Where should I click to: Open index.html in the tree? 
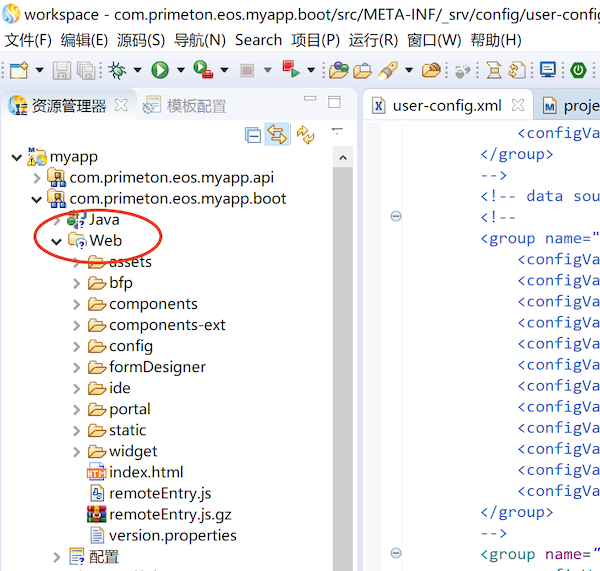click(x=145, y=472)
